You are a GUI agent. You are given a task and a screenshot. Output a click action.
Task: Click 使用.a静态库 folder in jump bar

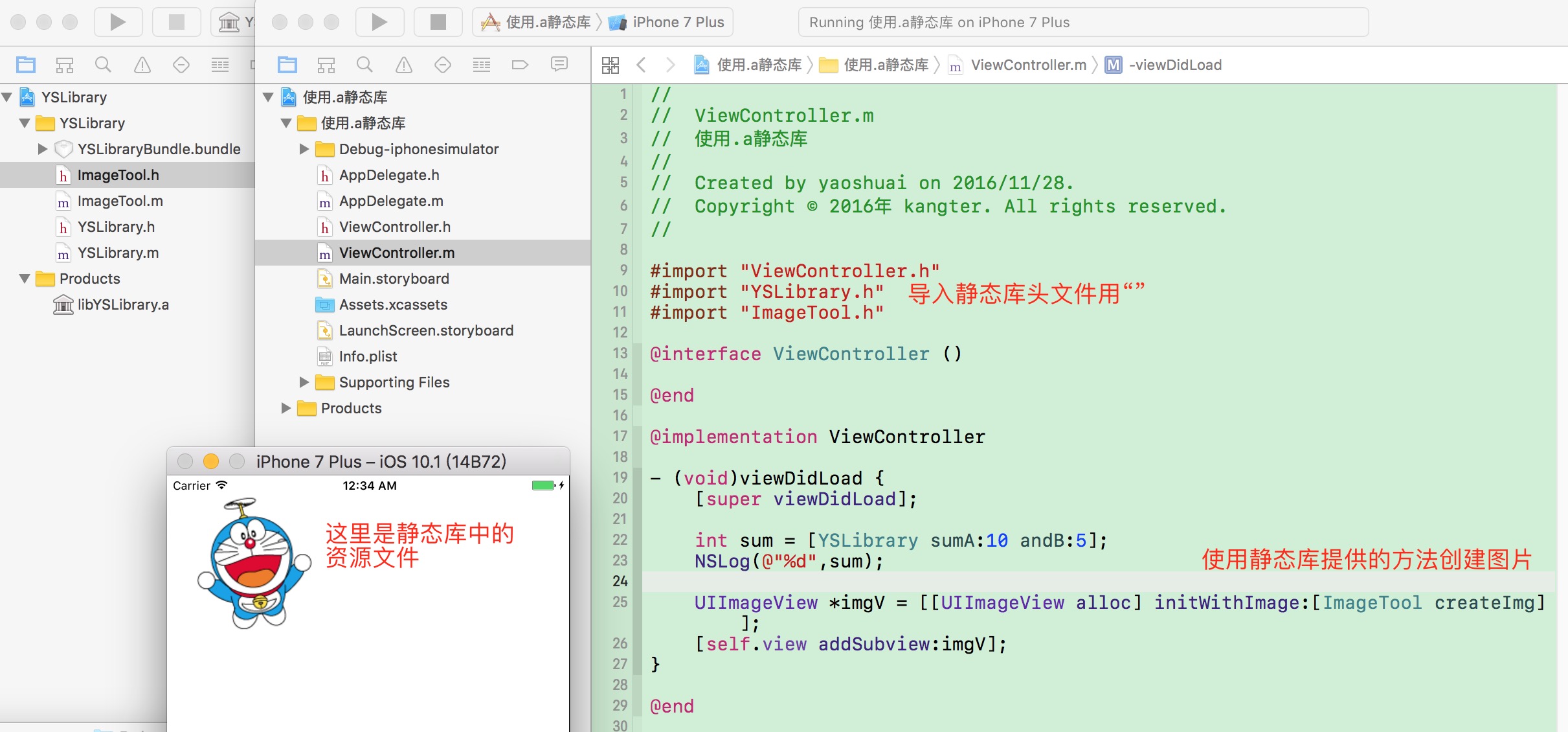click(874, 65)
